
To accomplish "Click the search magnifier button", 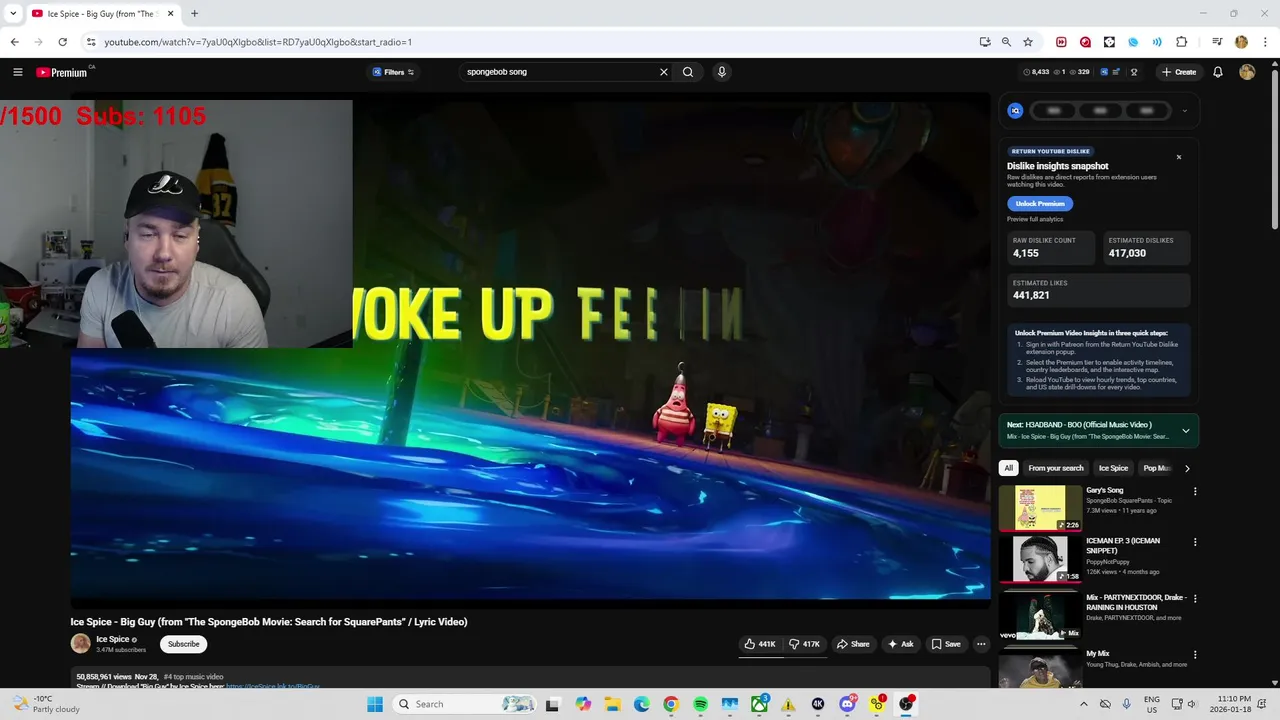I will point(688,72).
